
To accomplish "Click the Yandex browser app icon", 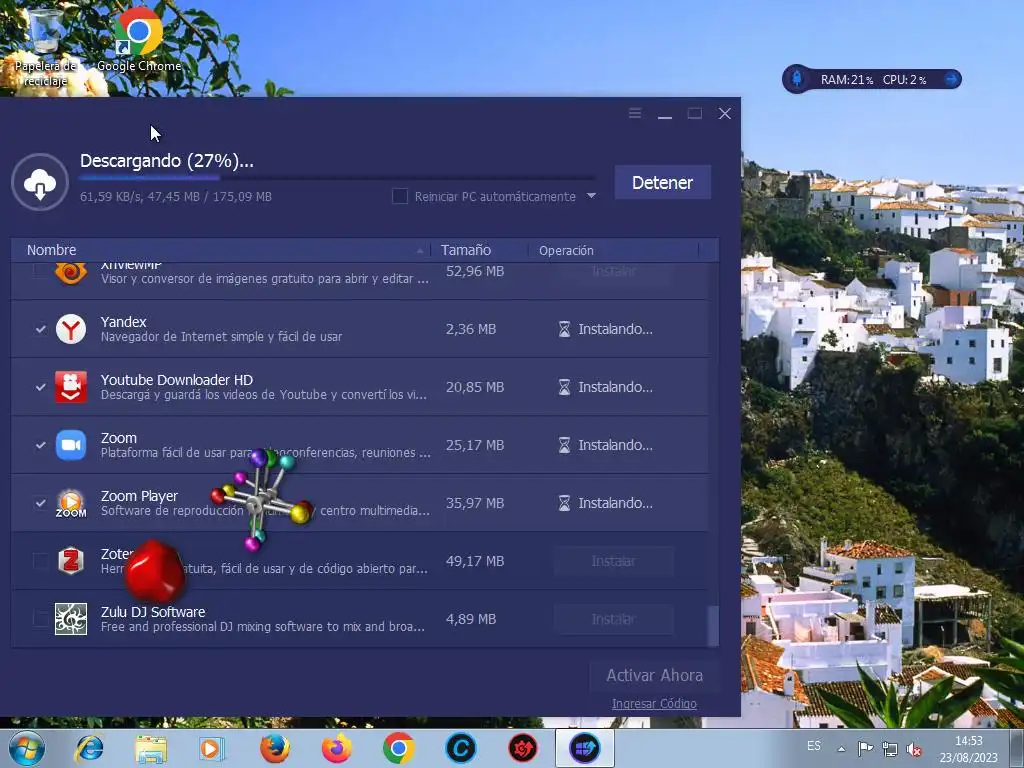I will (71, 329).
